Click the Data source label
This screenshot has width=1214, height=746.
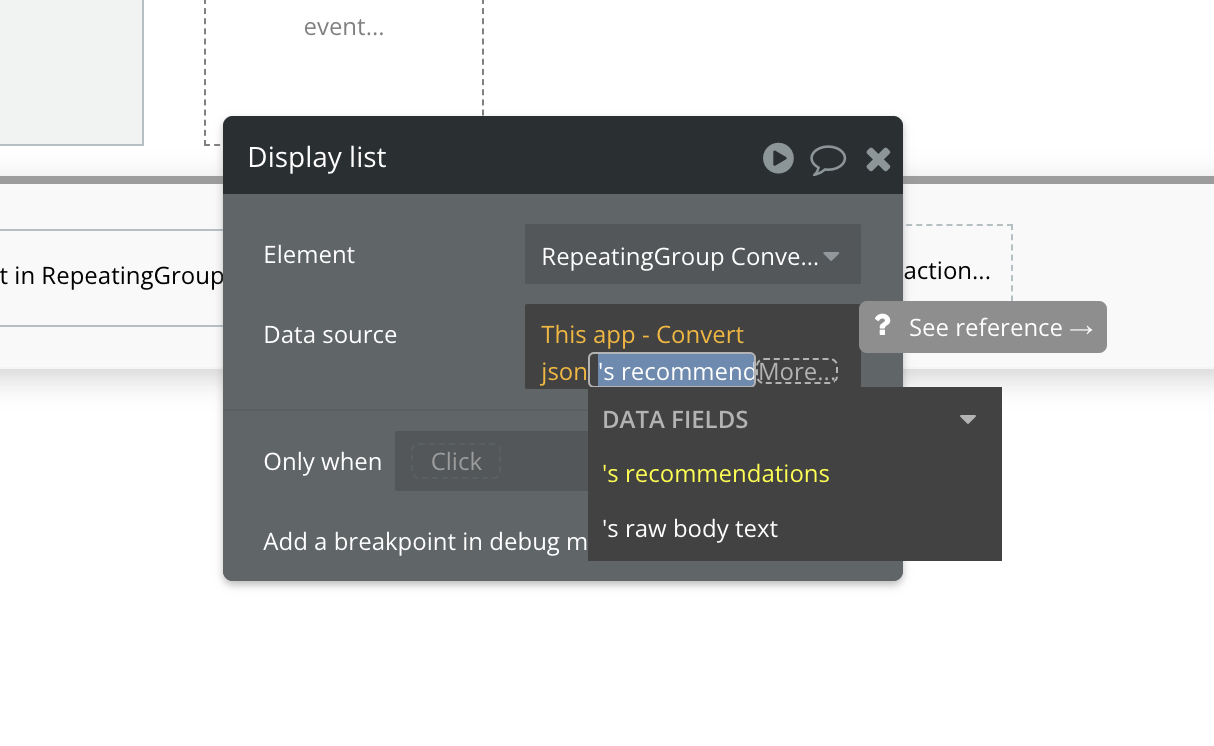click(x=330, y=335)
